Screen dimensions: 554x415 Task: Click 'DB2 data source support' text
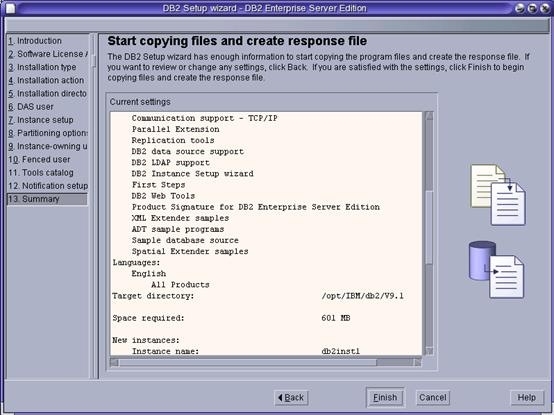pyautogui.click(x=188, y=152)
